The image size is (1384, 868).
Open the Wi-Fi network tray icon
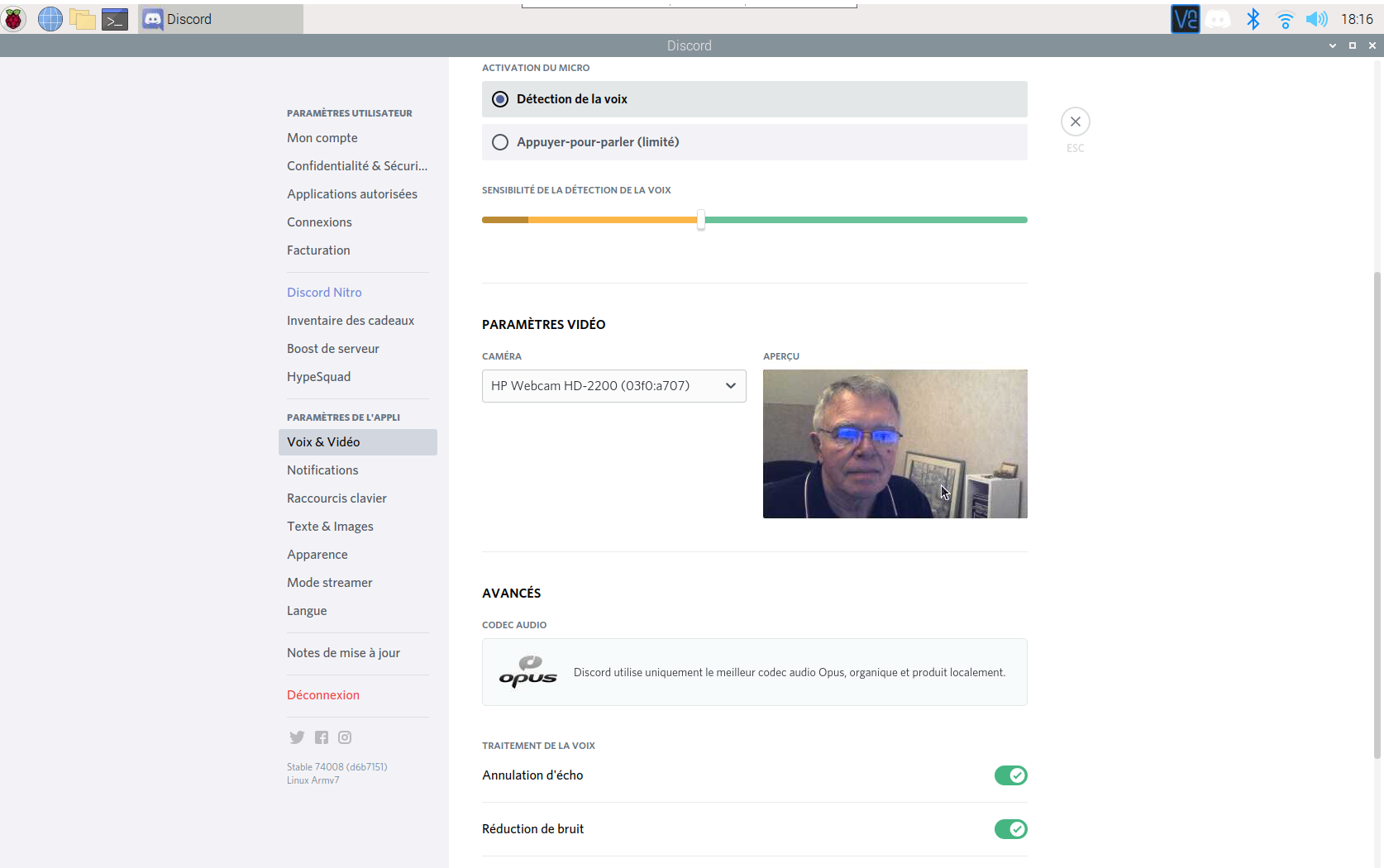tap(1285, 20)
